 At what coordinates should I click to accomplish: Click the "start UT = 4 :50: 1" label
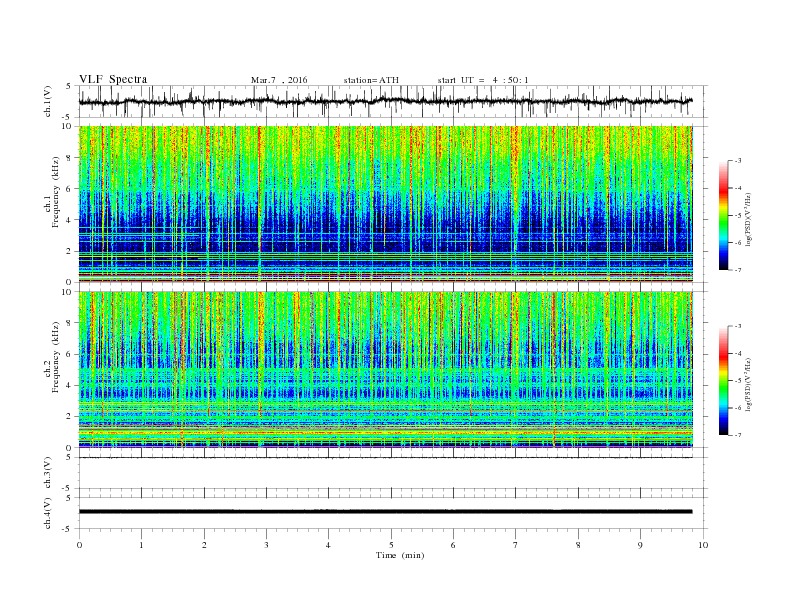[x=483, y=80]
